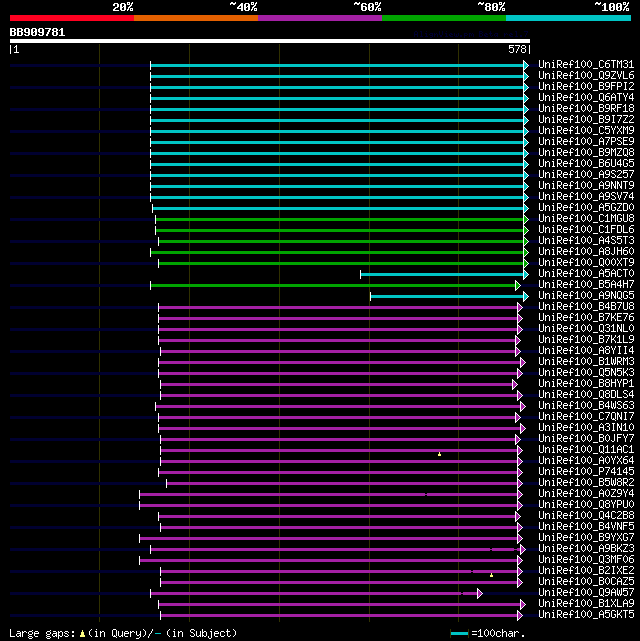
Task: Select the UniRef100_A7PSE9 label
Action: click(x=586, y=141)
